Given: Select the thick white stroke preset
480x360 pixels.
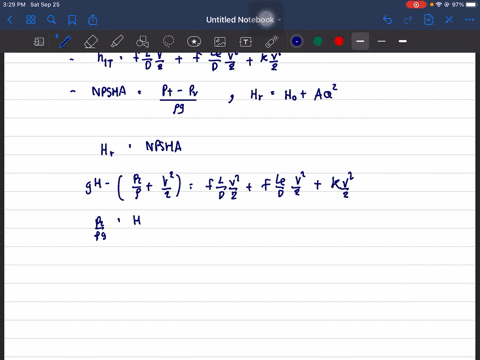Looking at the screenshot, I should (403, 41).
